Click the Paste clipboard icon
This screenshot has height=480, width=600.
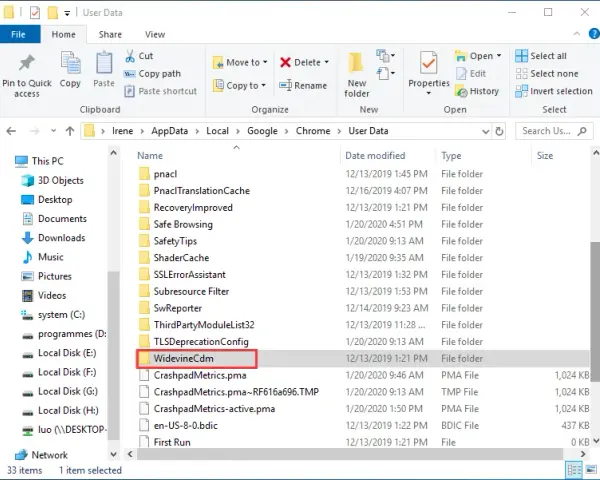[104, 70]
